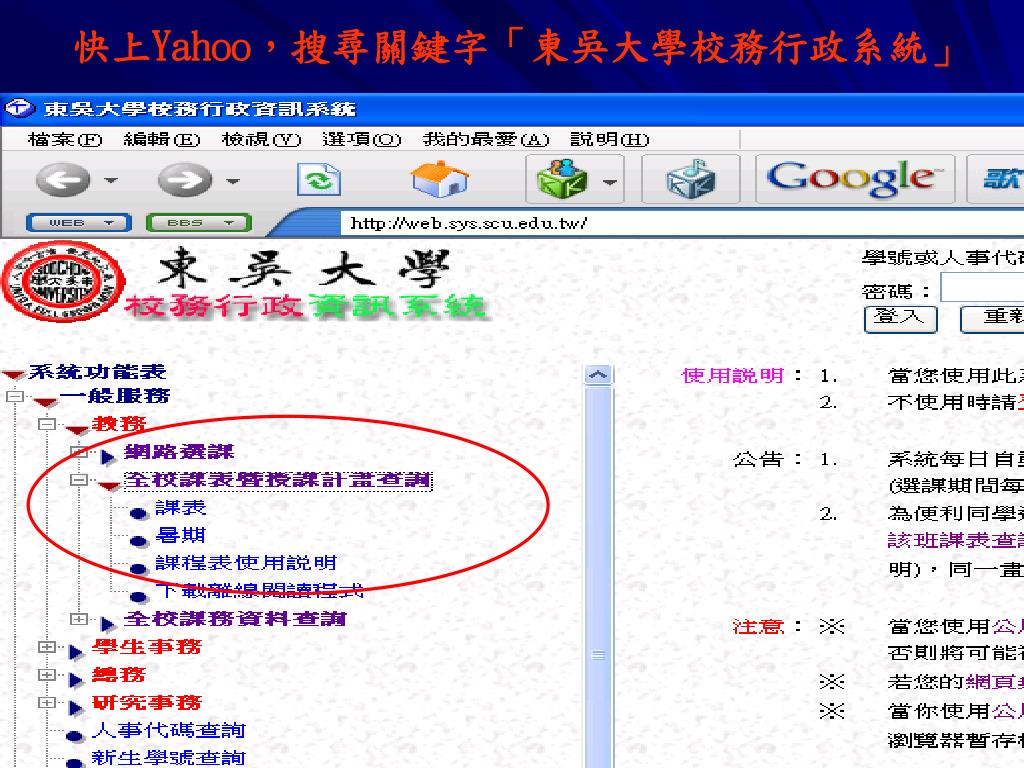The height and width of the screenshot is (768, 1024).
Task: Click the red 注意 heading text
Action: [x=758, y=627]
